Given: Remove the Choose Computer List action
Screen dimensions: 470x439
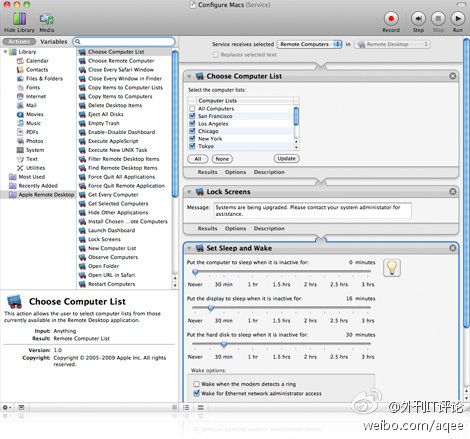Looking at the screenshot, I should point(453,76).
